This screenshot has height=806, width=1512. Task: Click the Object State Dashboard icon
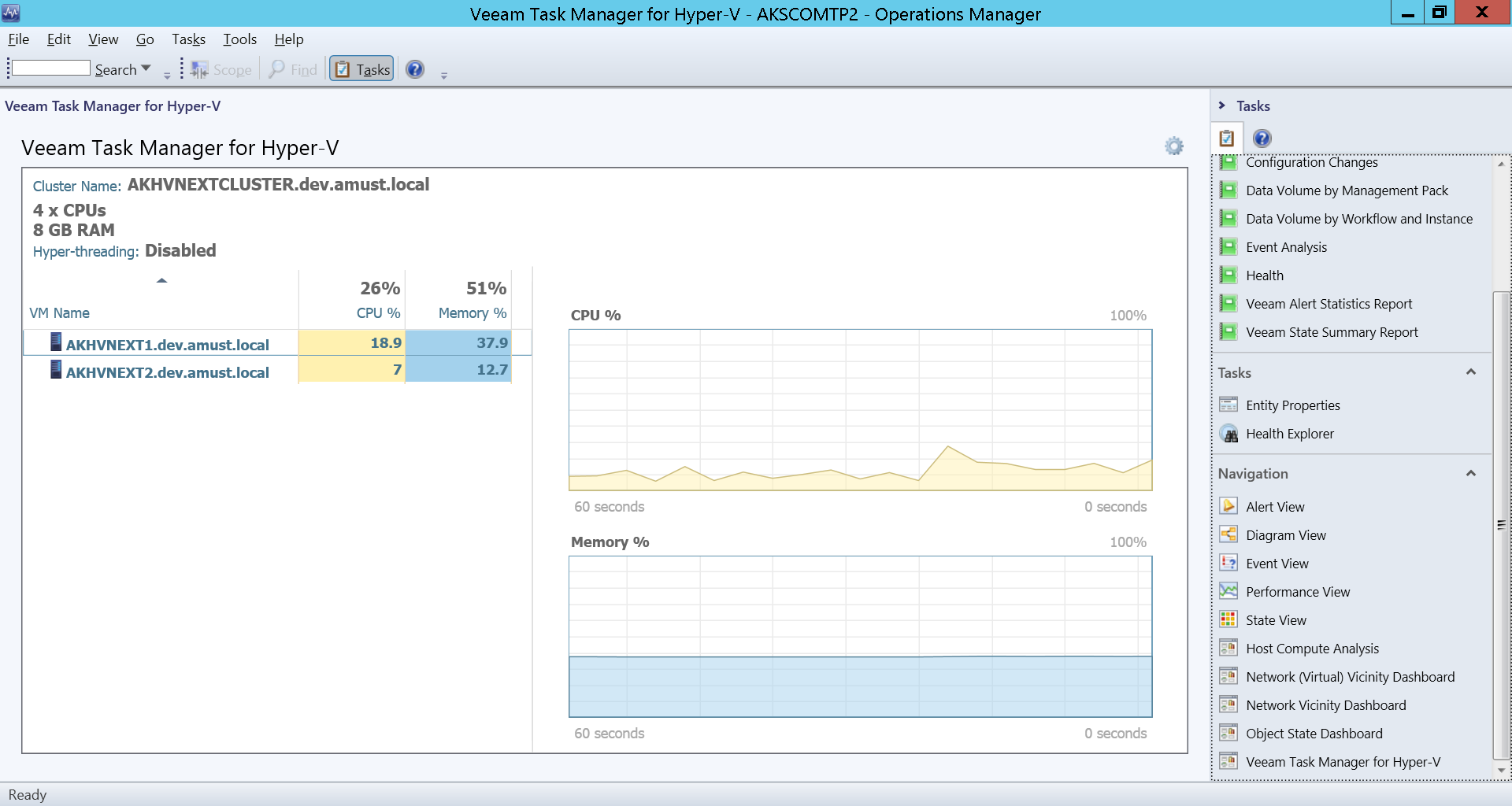point(1228,733)
